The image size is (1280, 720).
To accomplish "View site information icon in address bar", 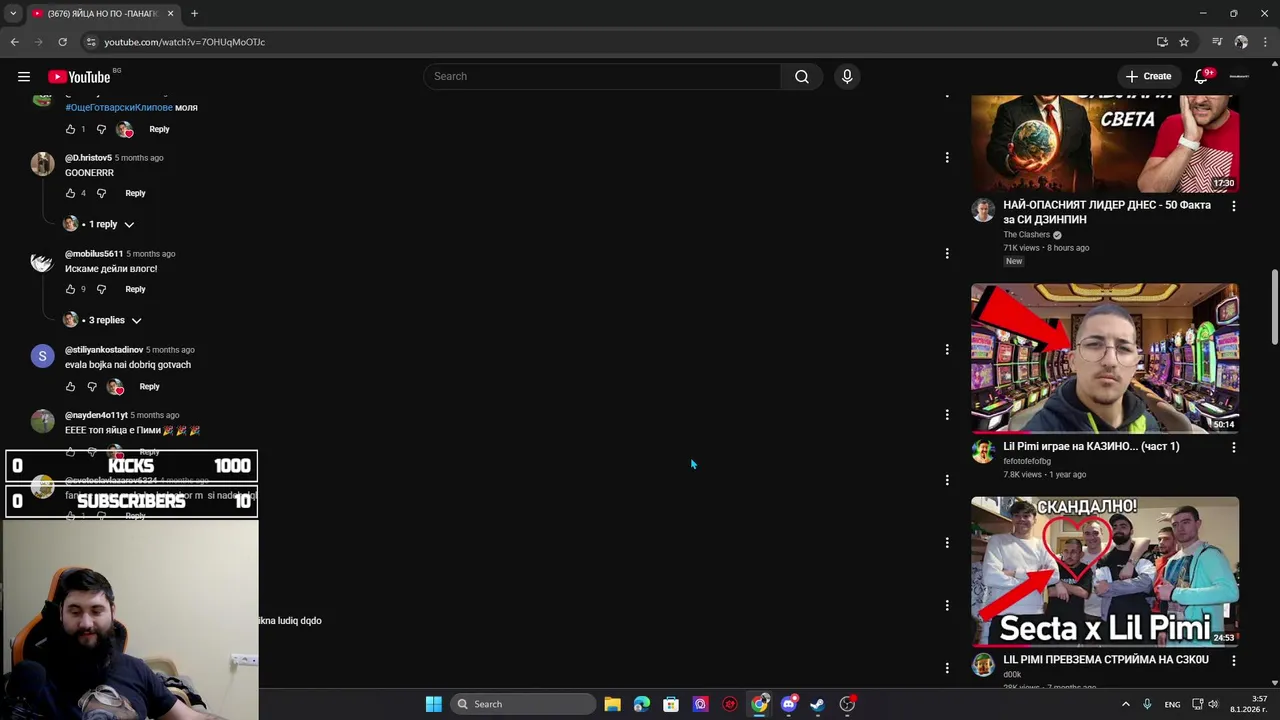I will pyautogui.click(x=90, y=42).
